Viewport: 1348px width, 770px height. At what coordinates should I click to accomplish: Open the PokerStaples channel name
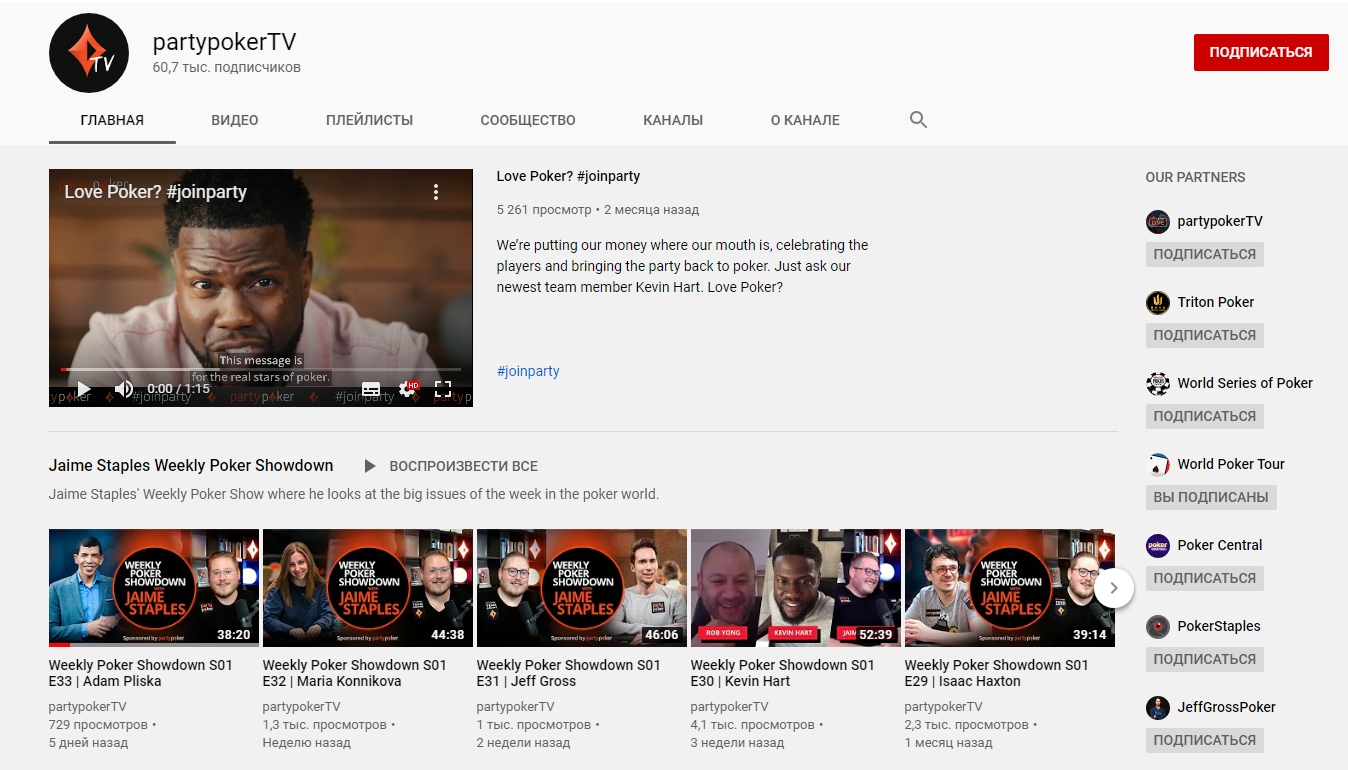pyautogui.click(x=1219, y=626)
